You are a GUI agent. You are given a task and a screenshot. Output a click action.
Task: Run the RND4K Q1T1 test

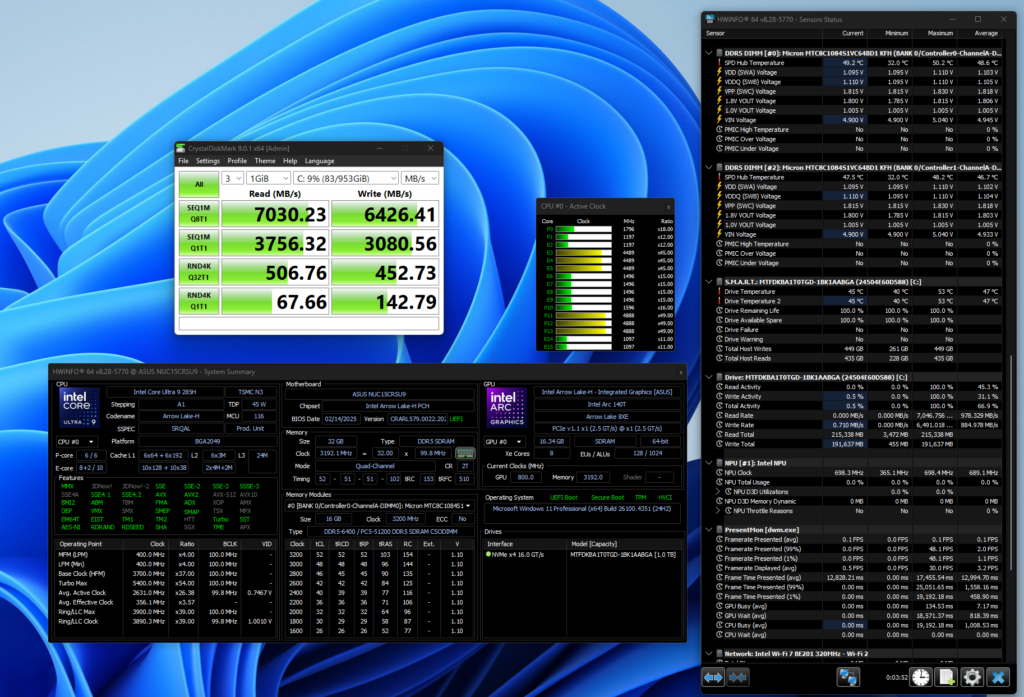click(199, 300)
